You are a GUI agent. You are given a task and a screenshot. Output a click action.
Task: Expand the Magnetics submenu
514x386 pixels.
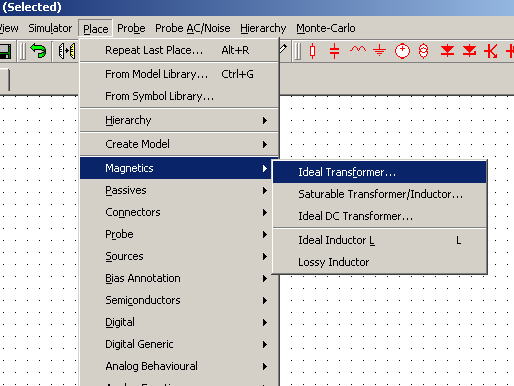(179, 168)
